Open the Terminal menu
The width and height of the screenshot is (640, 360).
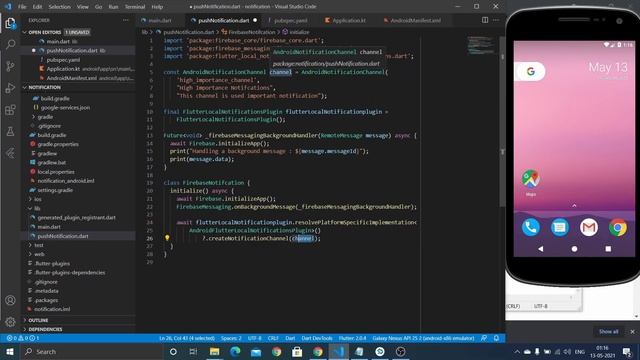click(x=135, y=7)
